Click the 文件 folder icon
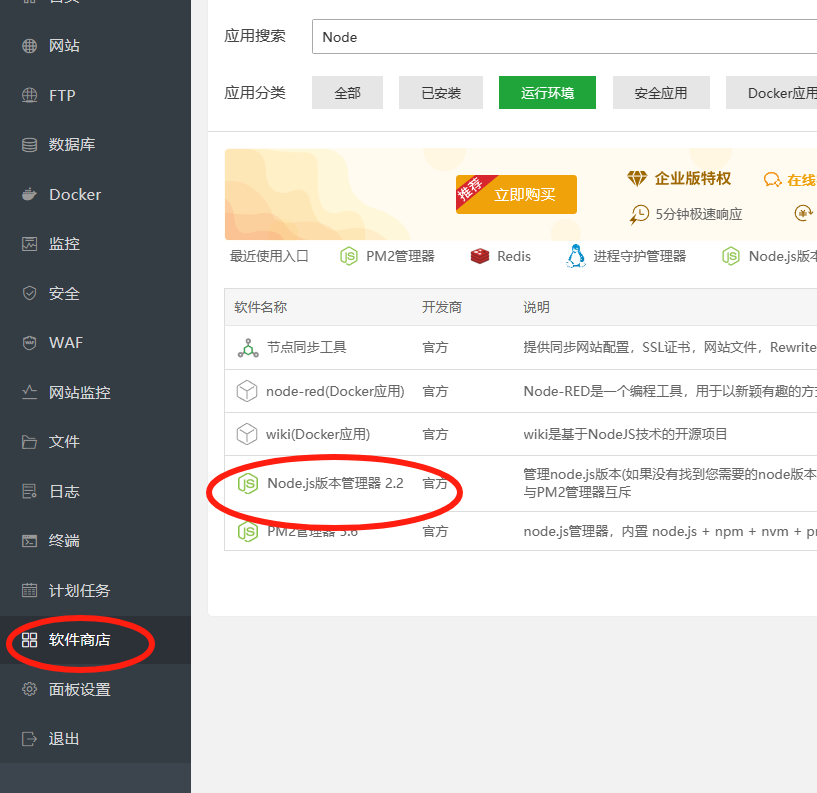The width and height of the screenshot is (817, 793). (30, 442)
